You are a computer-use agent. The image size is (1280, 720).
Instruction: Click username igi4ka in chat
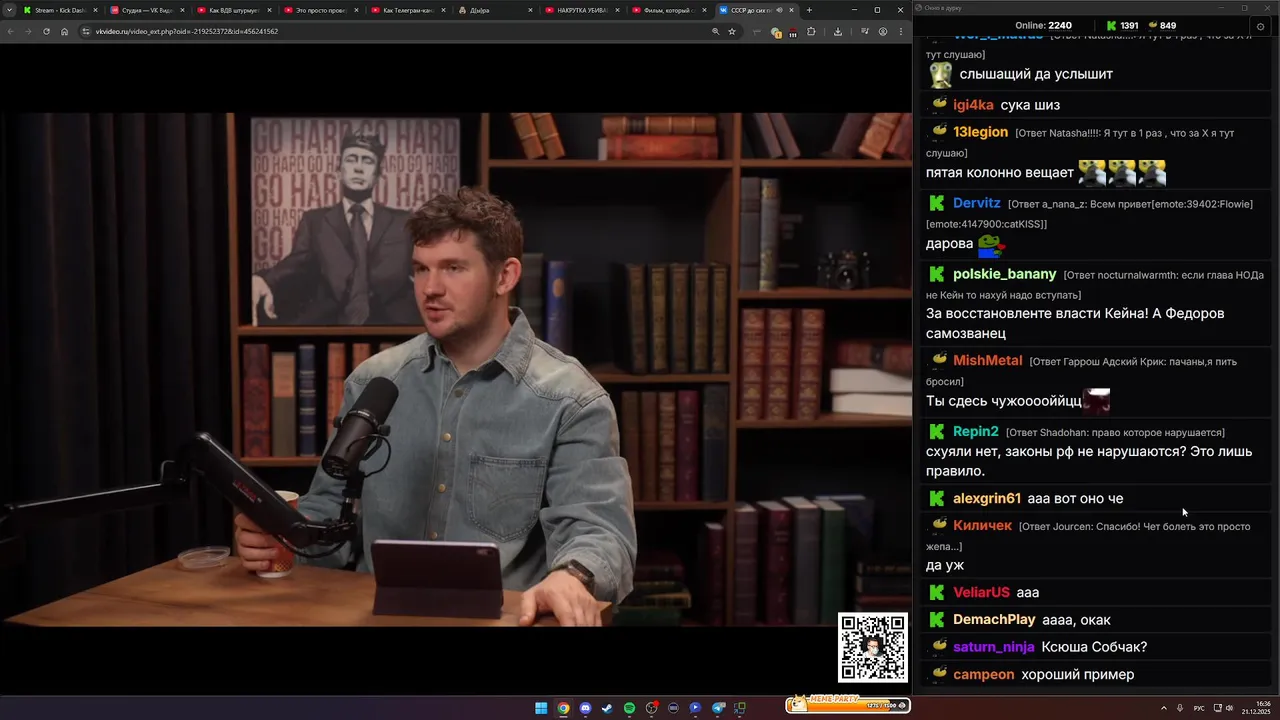pos(973,105)
